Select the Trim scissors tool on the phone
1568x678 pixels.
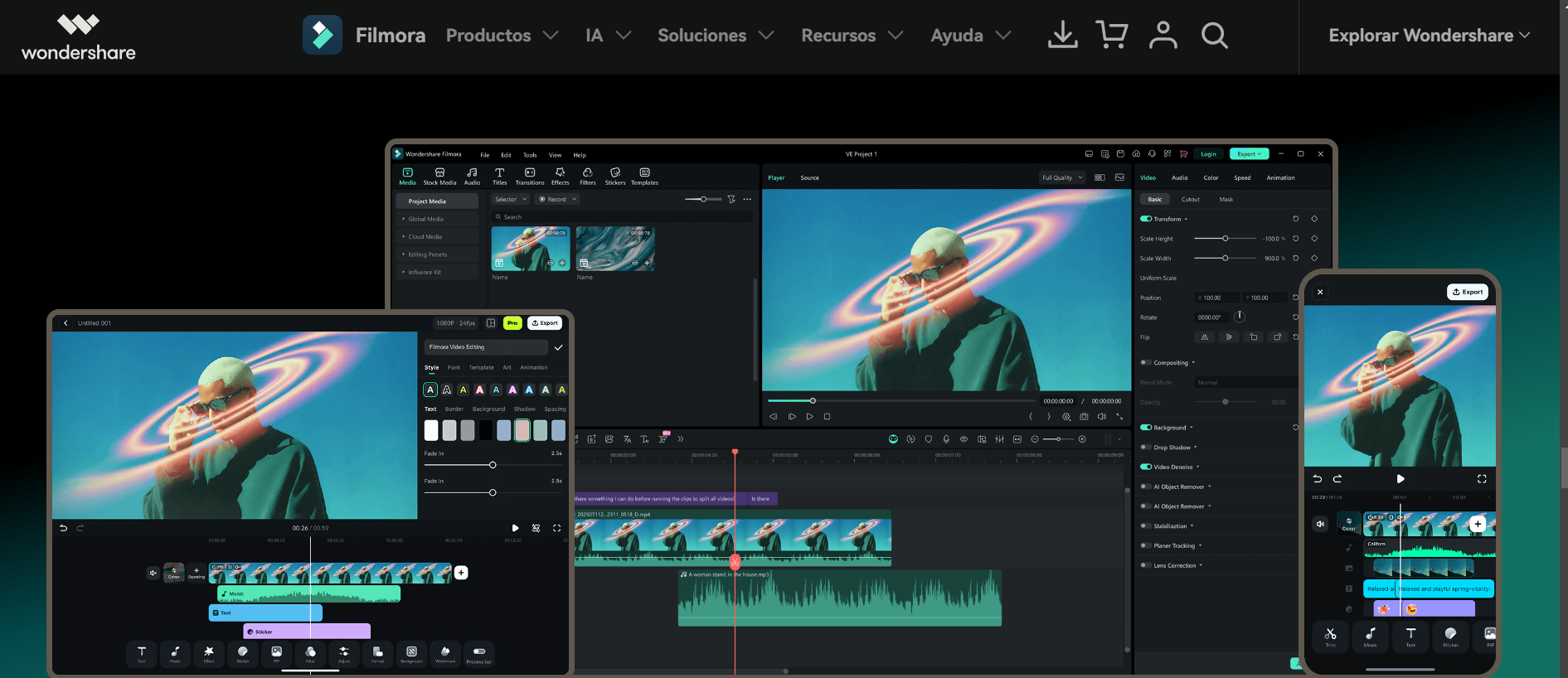tap(1330, 637)
